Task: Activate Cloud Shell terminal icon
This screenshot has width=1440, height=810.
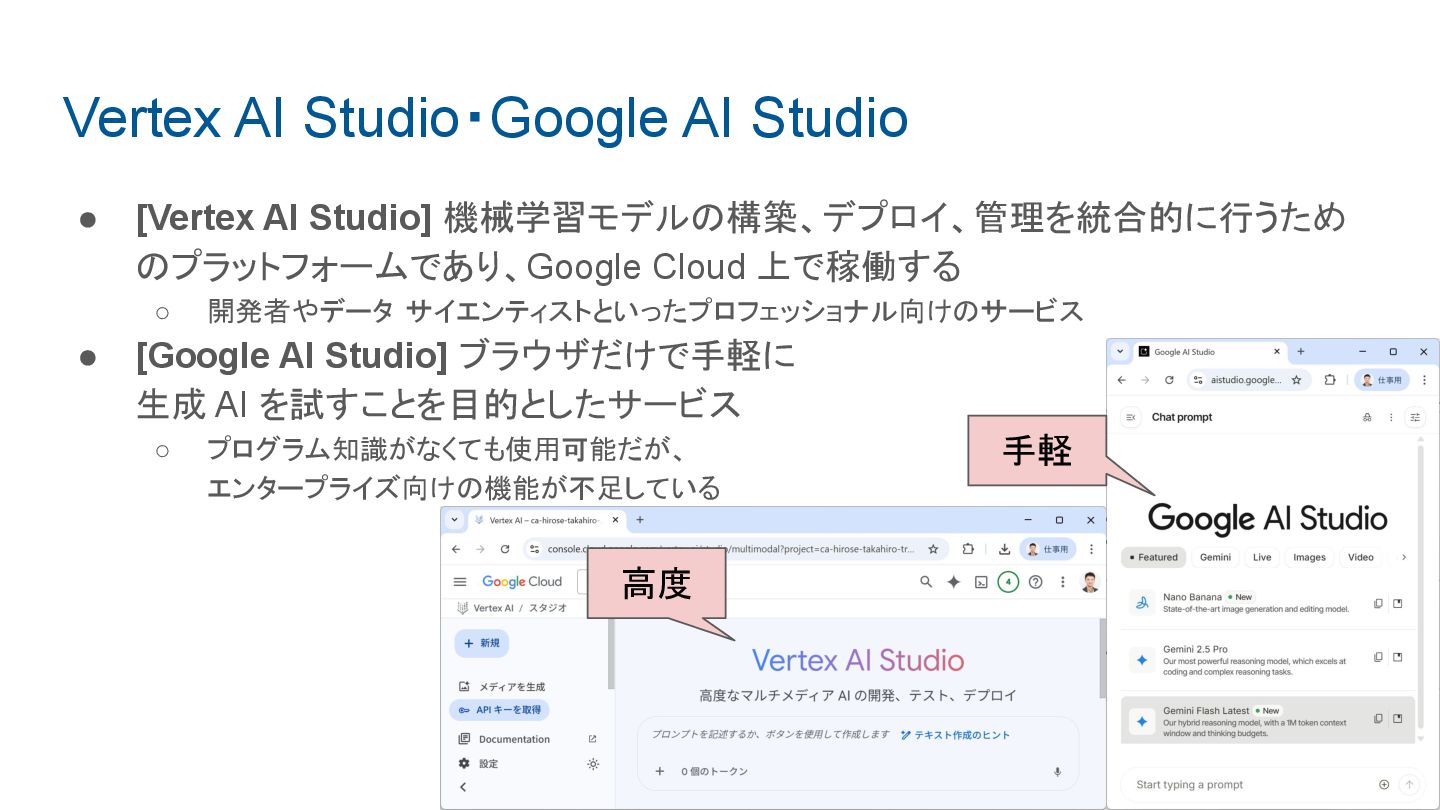Action: pos(981,582)
